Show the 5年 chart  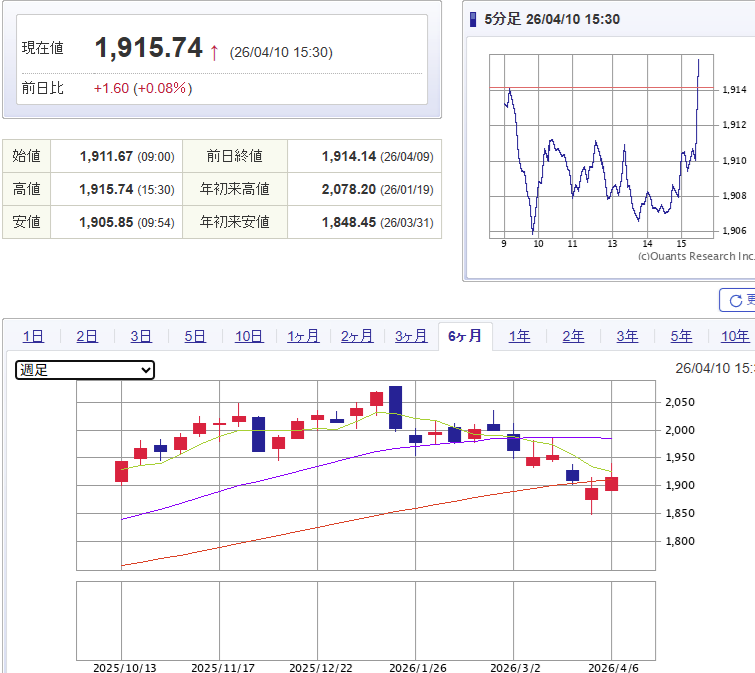[x=681, y=336]
